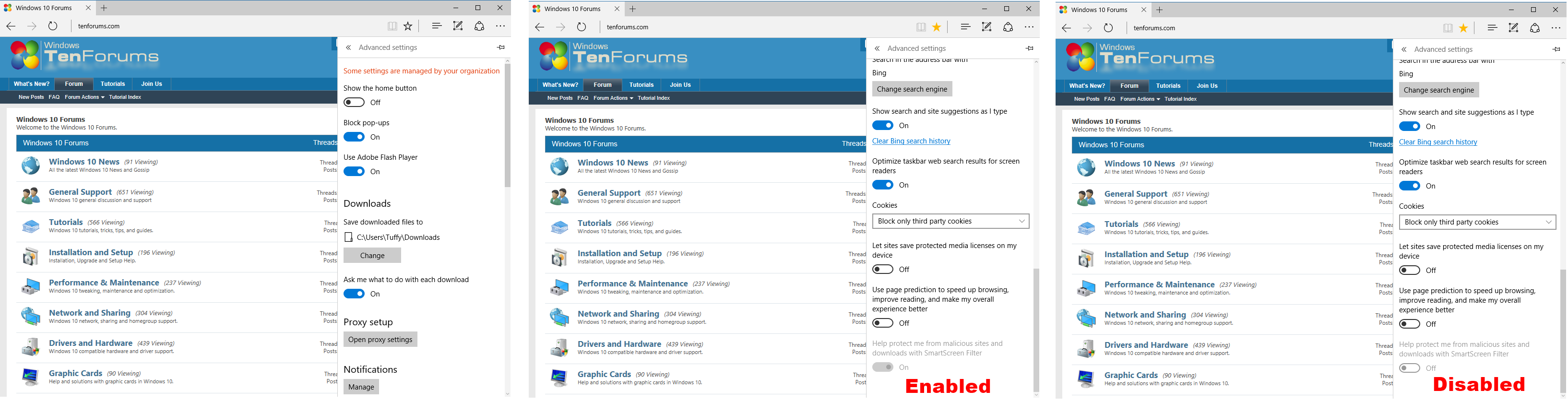Select the Forum tab in the right window
1568x402 pixels.
[1129, 86]
